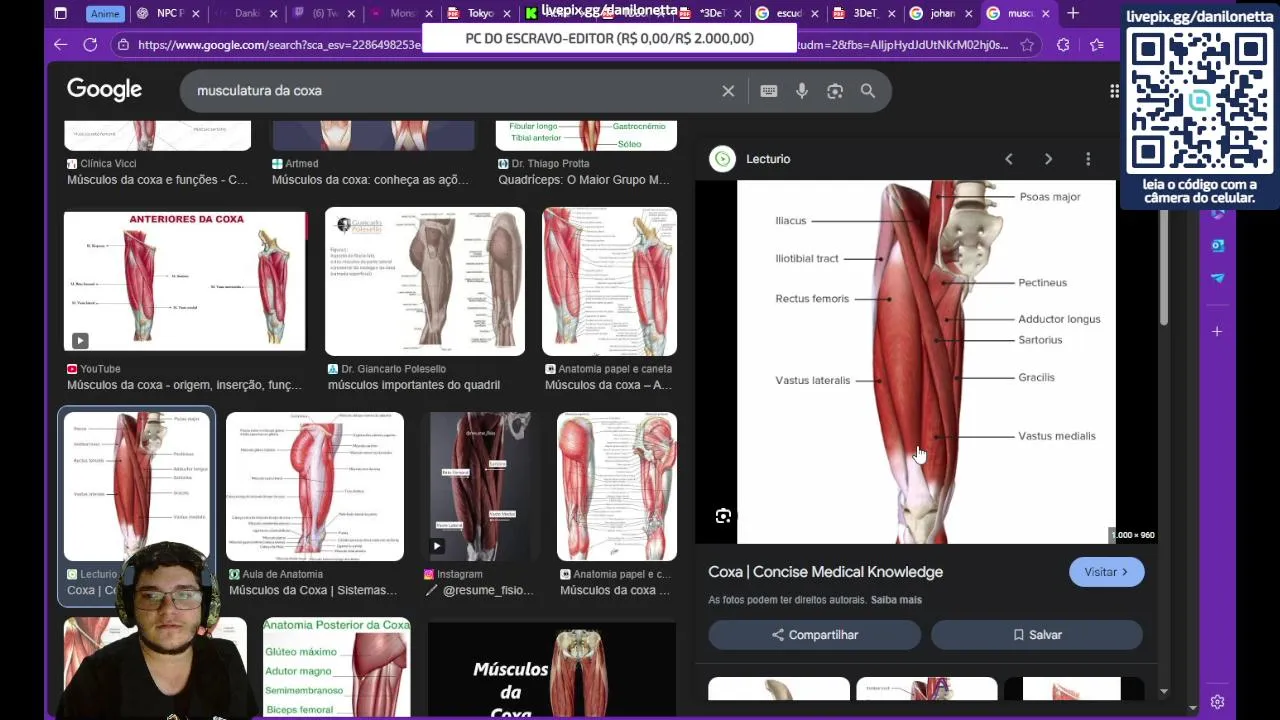Open the Aula de Anatomia image thumbnail
This screenshot has width=1280, height=720.
315,486
